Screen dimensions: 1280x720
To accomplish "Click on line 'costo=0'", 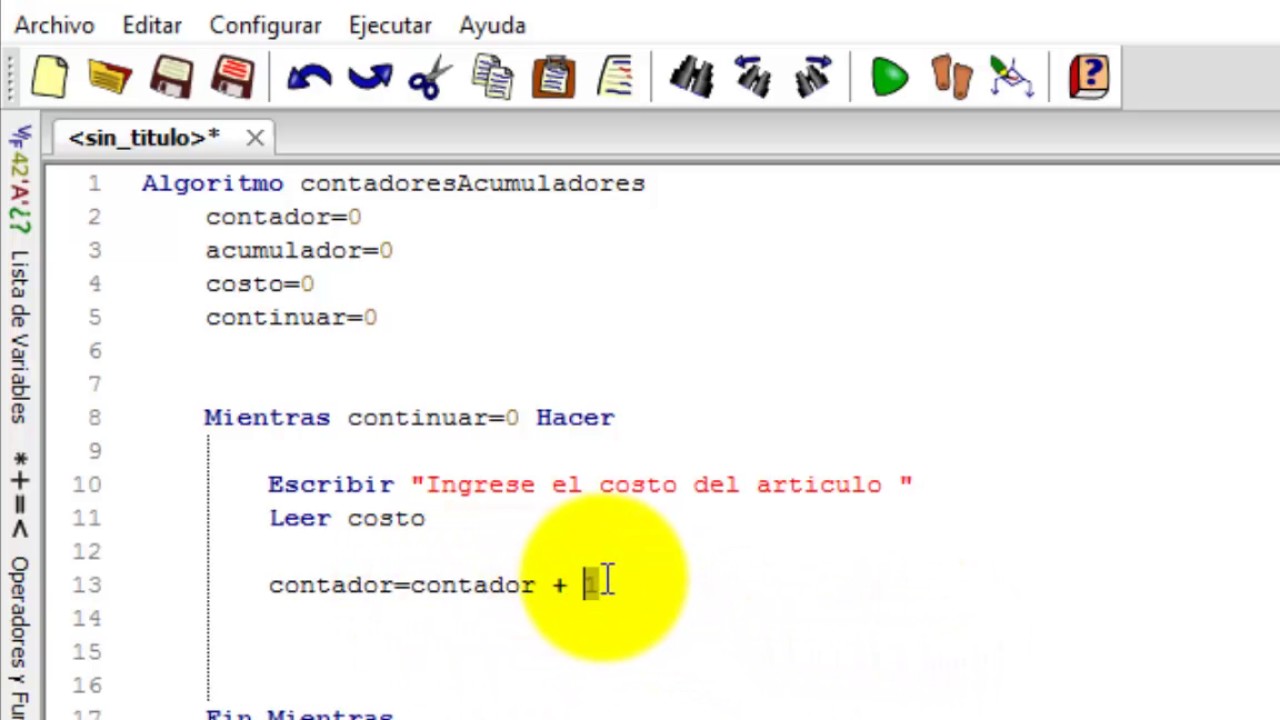I will point(260,284).
